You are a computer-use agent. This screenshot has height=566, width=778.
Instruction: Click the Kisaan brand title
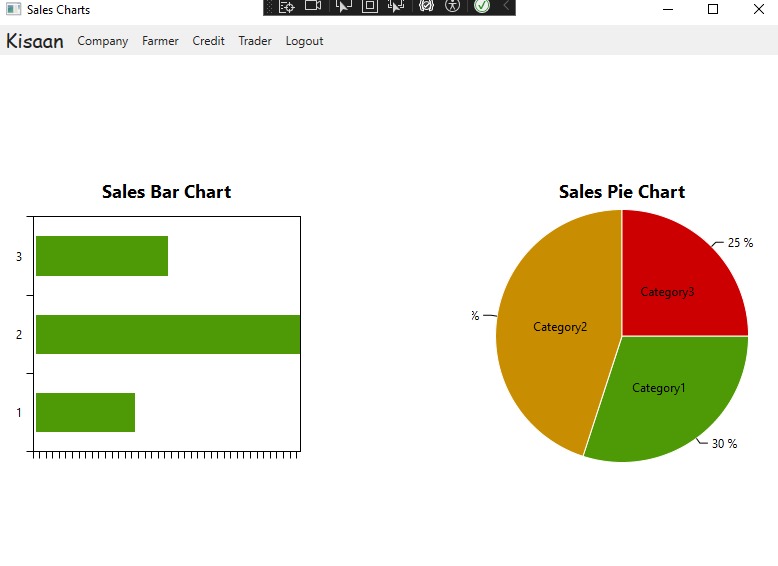[x=35, y=41]
